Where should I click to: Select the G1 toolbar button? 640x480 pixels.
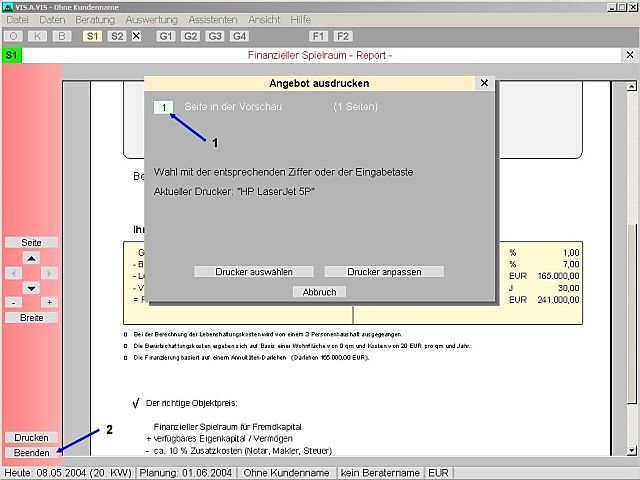click(x=166, y=35)
